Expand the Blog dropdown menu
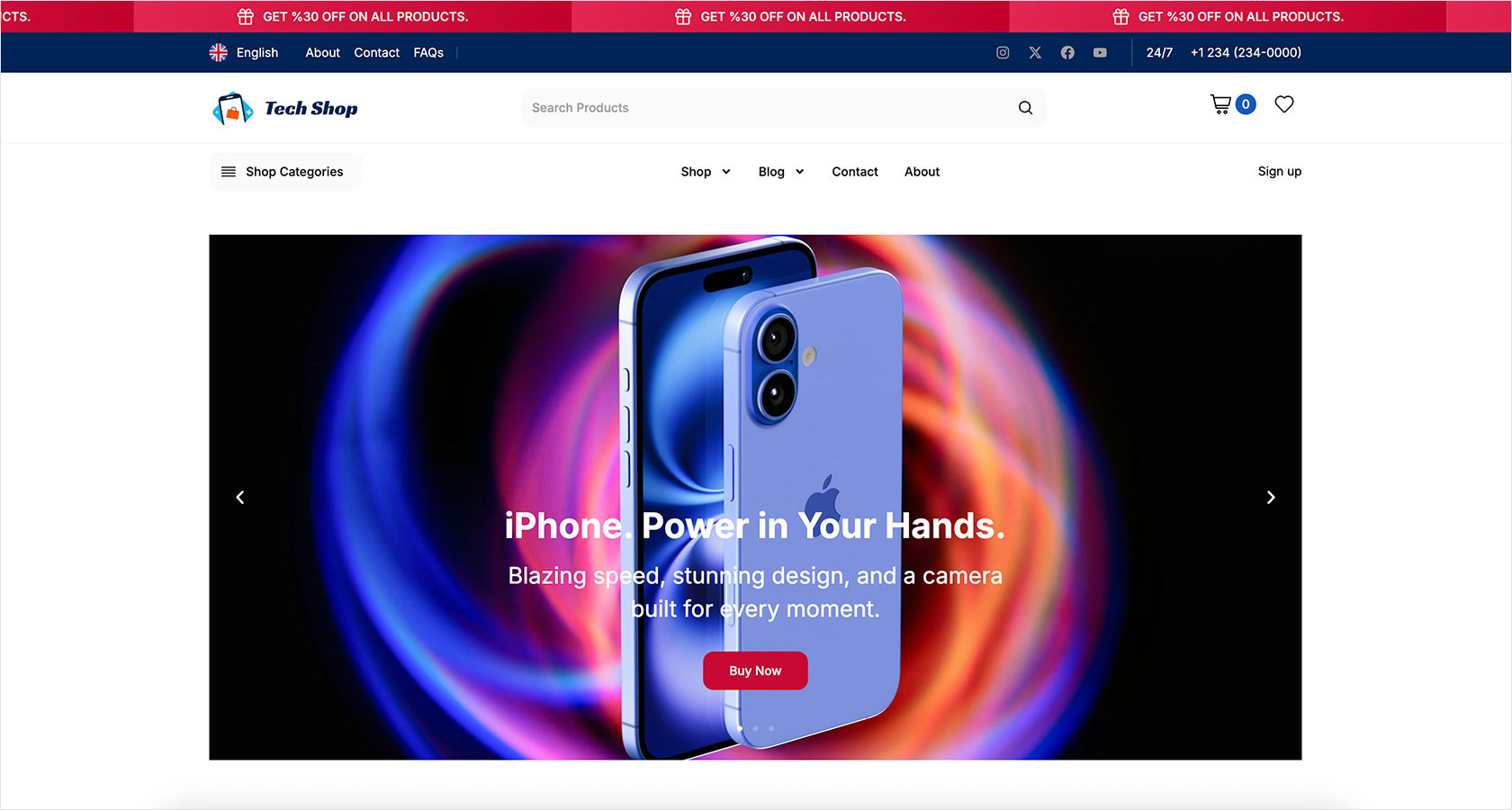 [781, 172]
